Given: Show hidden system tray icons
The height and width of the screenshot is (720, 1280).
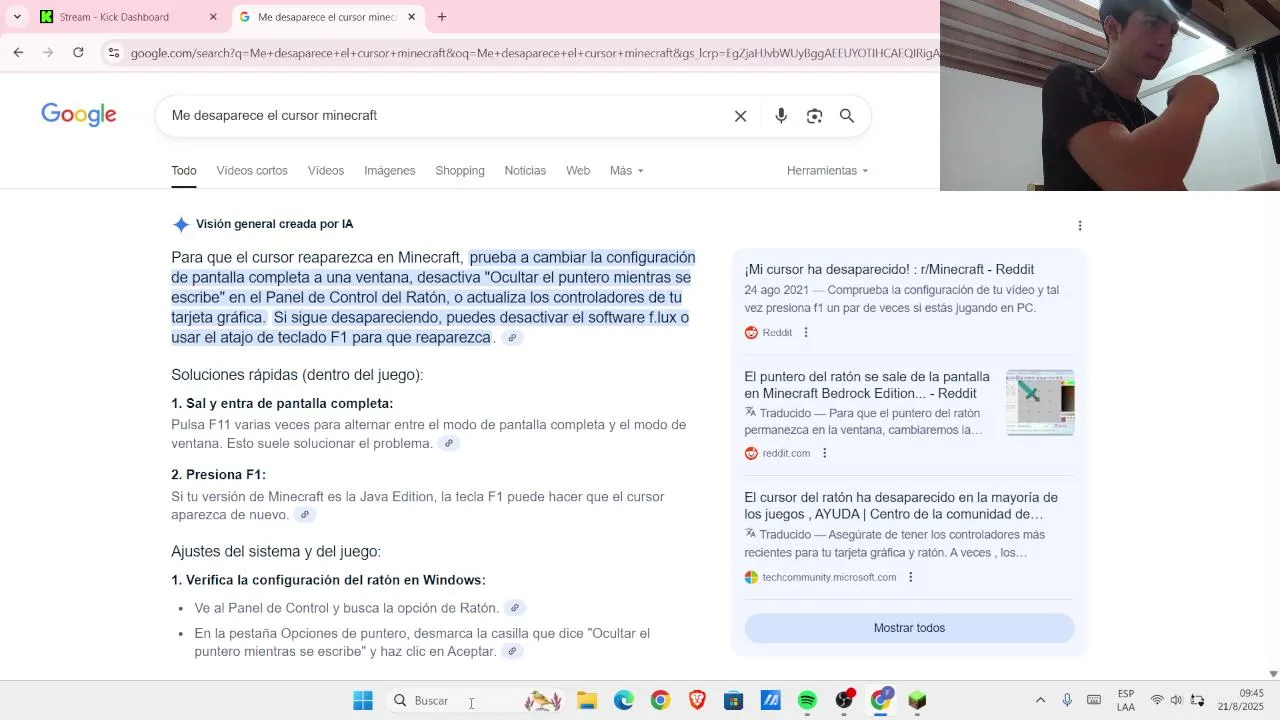Looking at the screenshot, I should [x=1040, y=700].
